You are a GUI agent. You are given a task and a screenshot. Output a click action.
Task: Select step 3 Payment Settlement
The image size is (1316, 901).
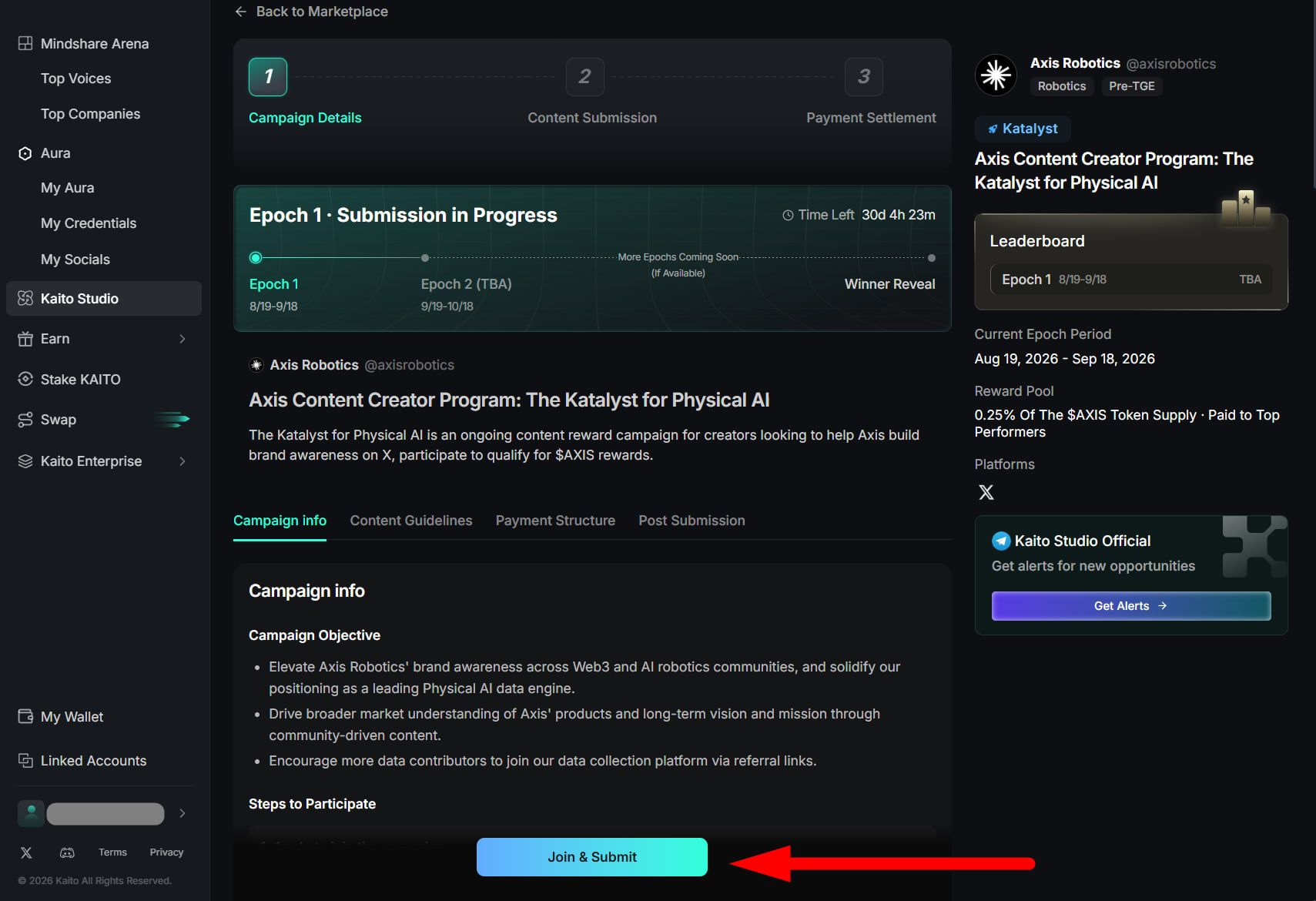coord(864,77)
